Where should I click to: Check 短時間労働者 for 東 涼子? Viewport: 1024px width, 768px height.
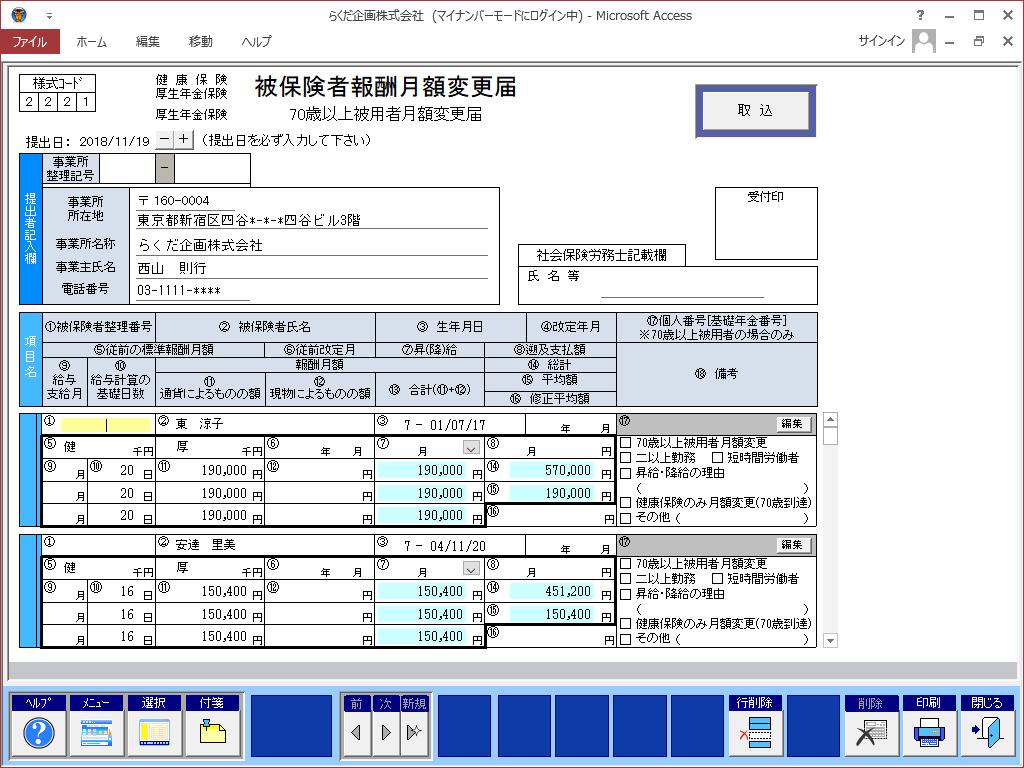click(x=717, y=458)
